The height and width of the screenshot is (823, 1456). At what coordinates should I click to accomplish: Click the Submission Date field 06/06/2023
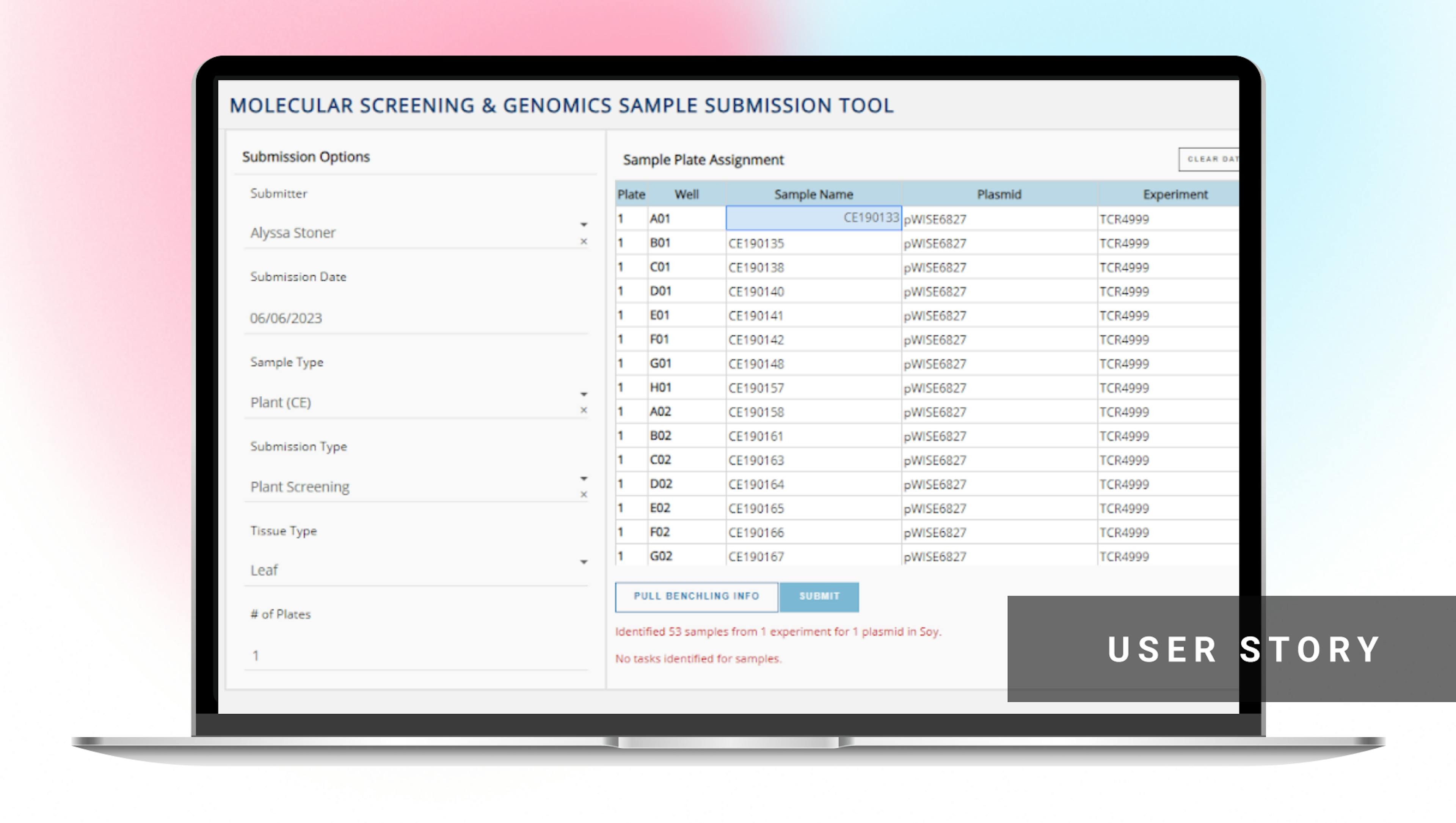pos(416,318)
